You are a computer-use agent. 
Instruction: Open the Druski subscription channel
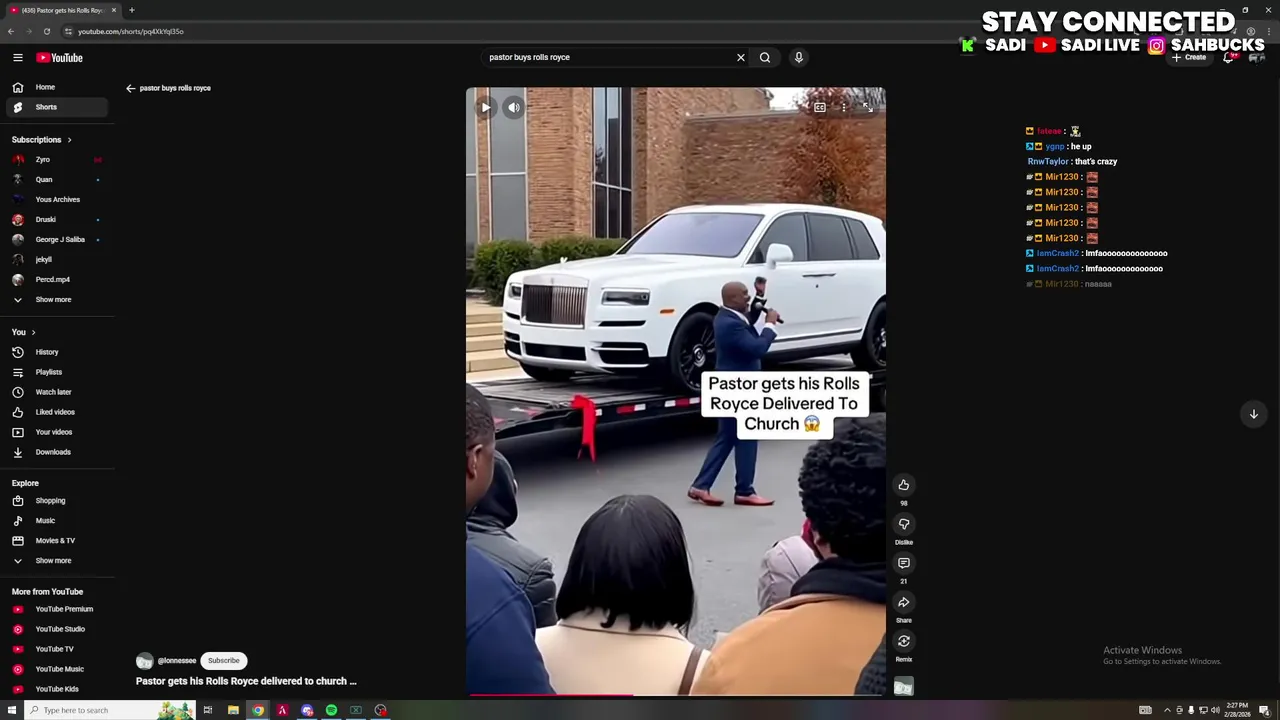[x=57, y=220]
